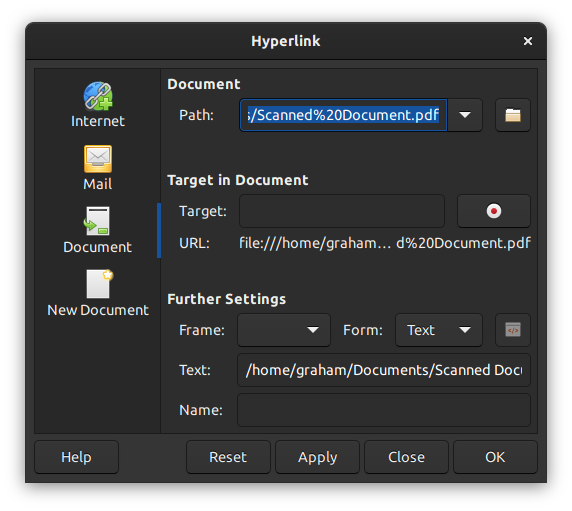
Task: Click the Reset button
Action: tap(228, 457)
